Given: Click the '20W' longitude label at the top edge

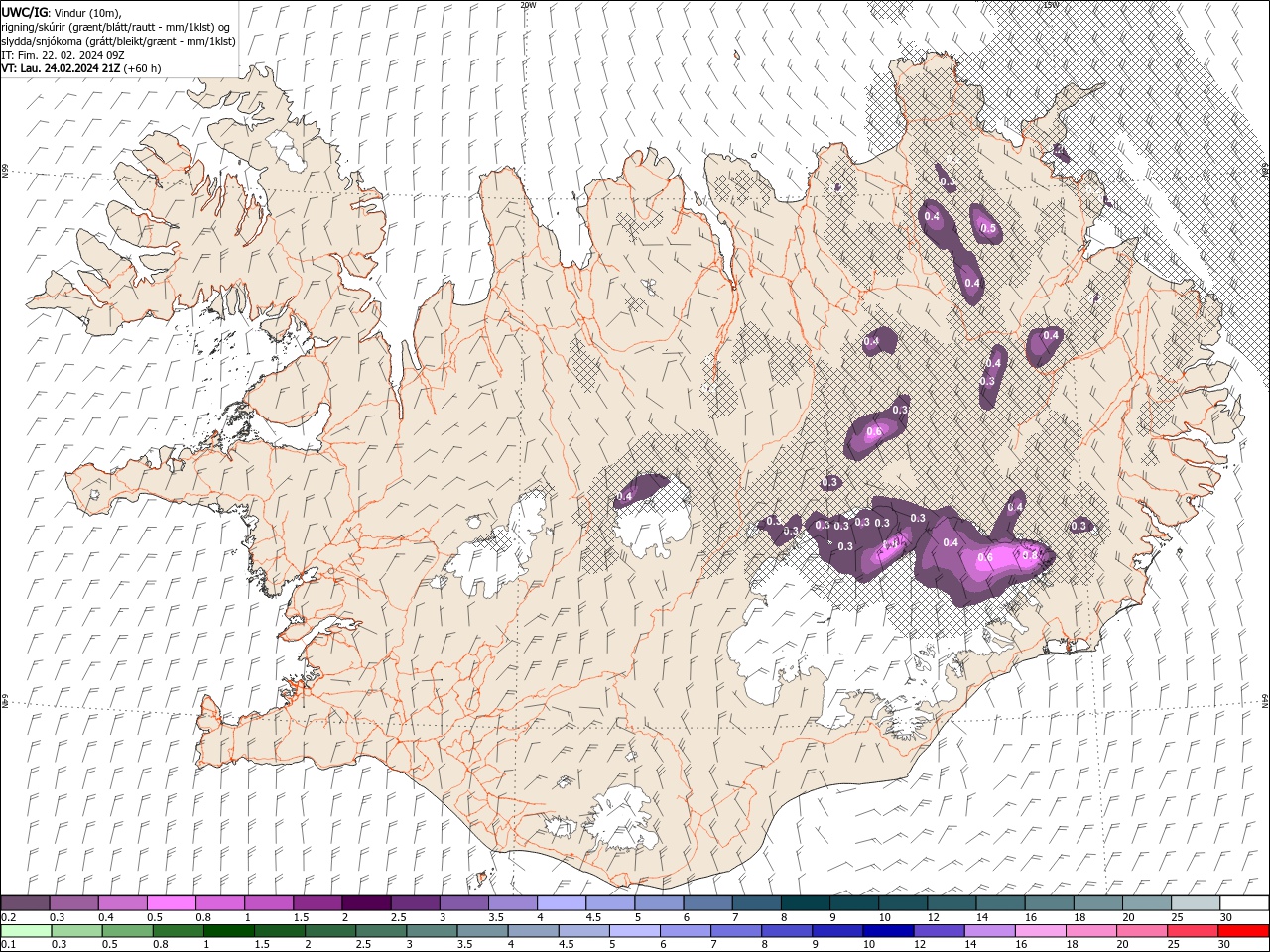Looking at the screenshot, I should coord(528,5).
